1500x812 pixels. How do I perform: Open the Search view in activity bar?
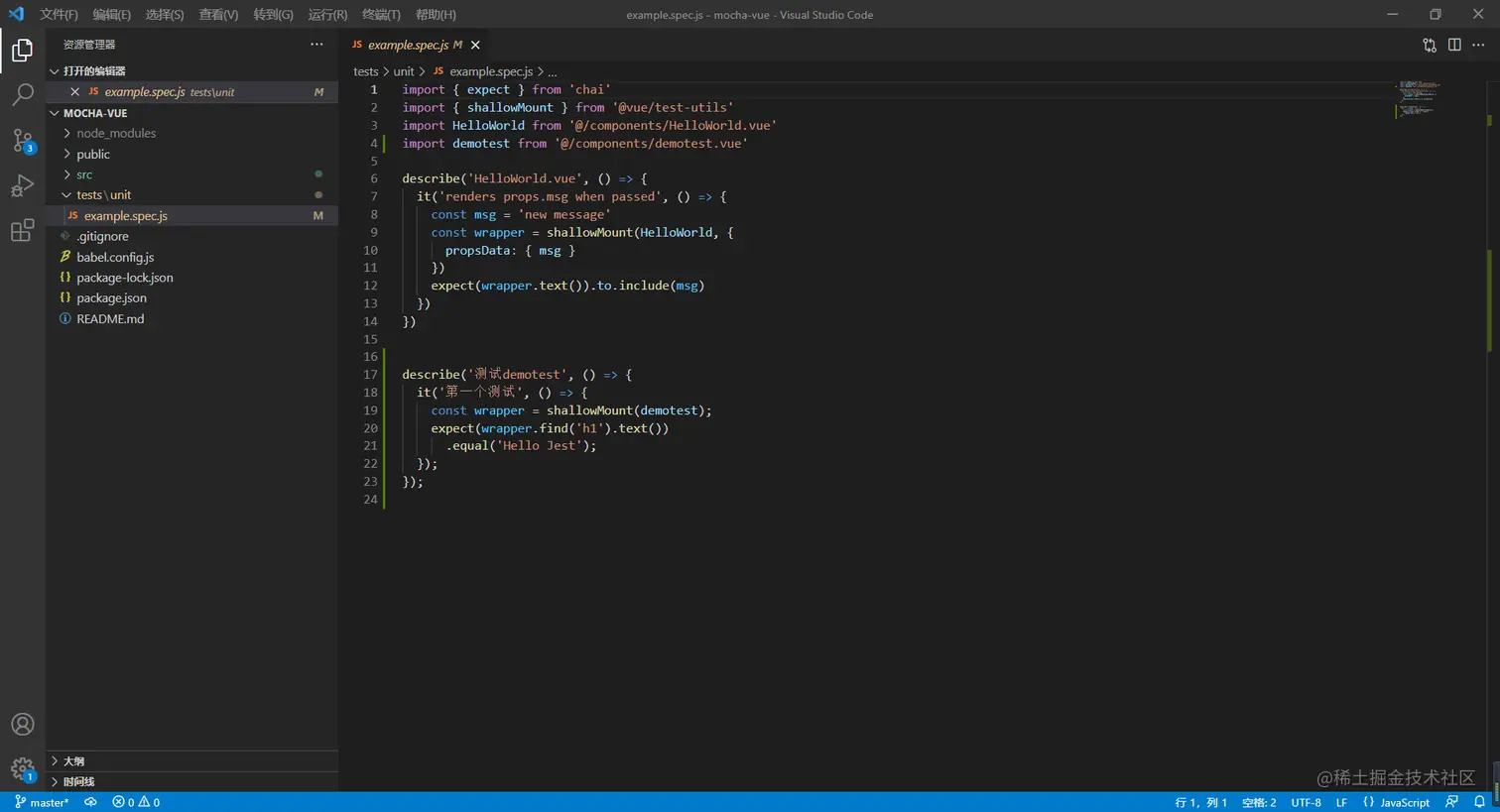tap(22, 94)
